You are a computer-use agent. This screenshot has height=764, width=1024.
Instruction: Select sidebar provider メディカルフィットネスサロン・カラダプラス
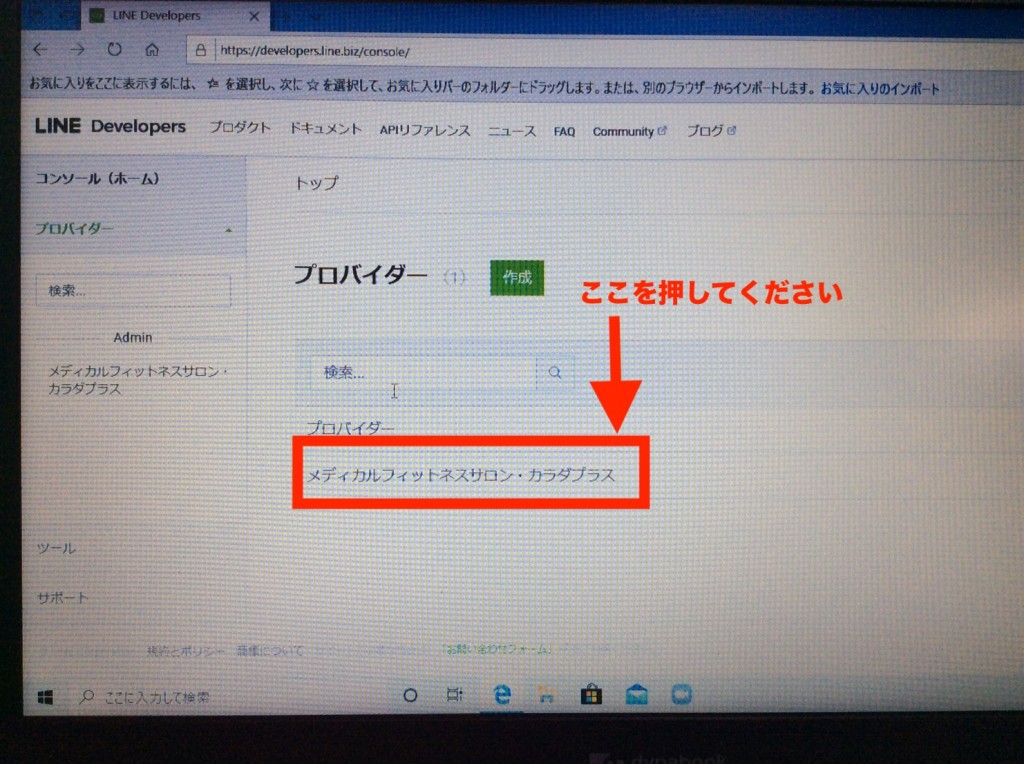(x=138, y=380)
